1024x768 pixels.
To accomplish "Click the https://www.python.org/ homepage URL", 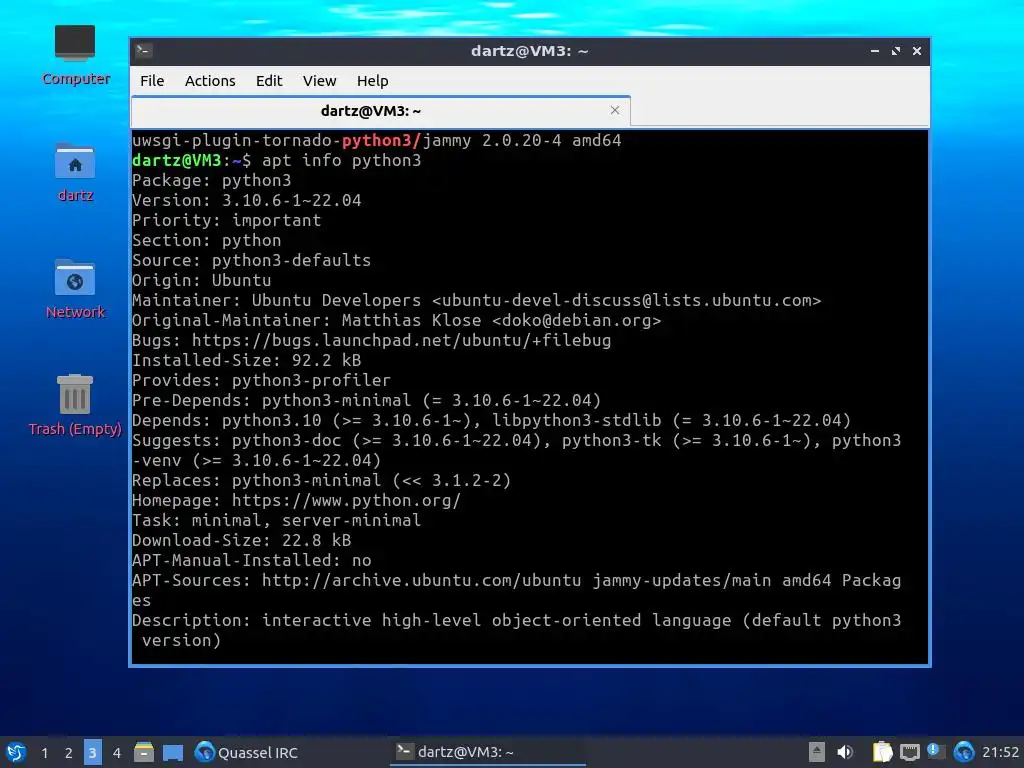I will [x=346, y=501].
